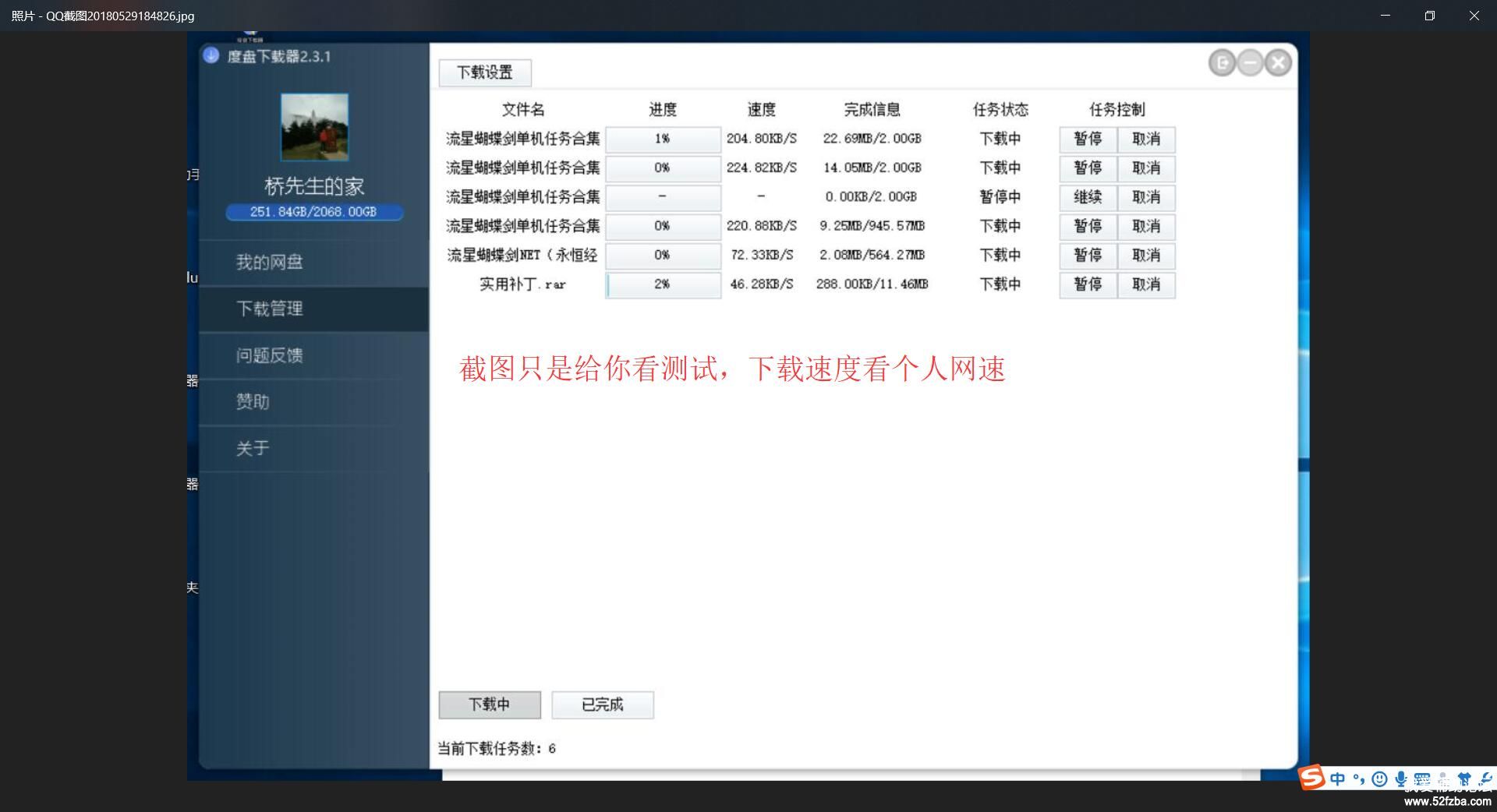The height and width of the screenshot is (812, 1497).
Task: Select the 下载中 downloading tab
Action: tap(489, 704)
